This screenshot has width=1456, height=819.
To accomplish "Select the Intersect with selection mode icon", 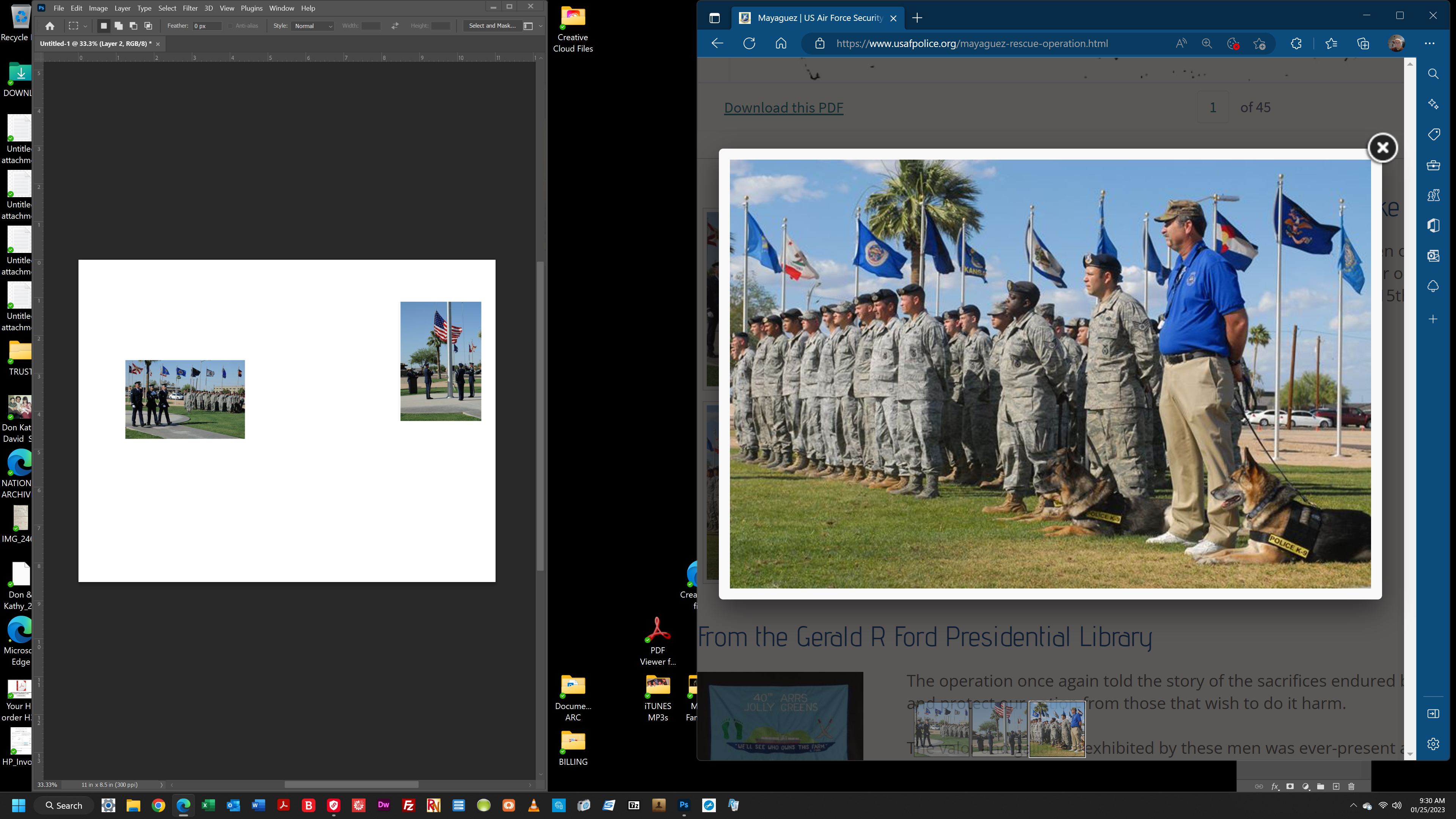I will pyautogui.click(x=148, y=26).
